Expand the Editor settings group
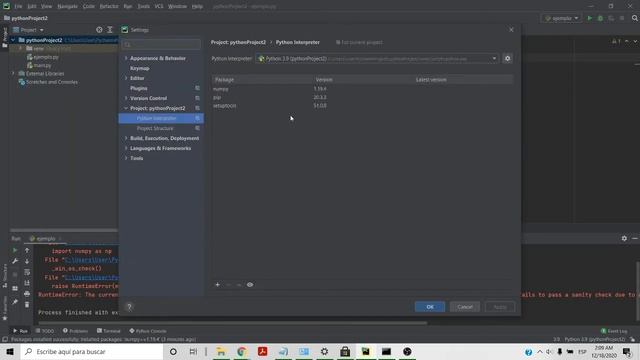 pyautogui.click(x=126, y=78)
